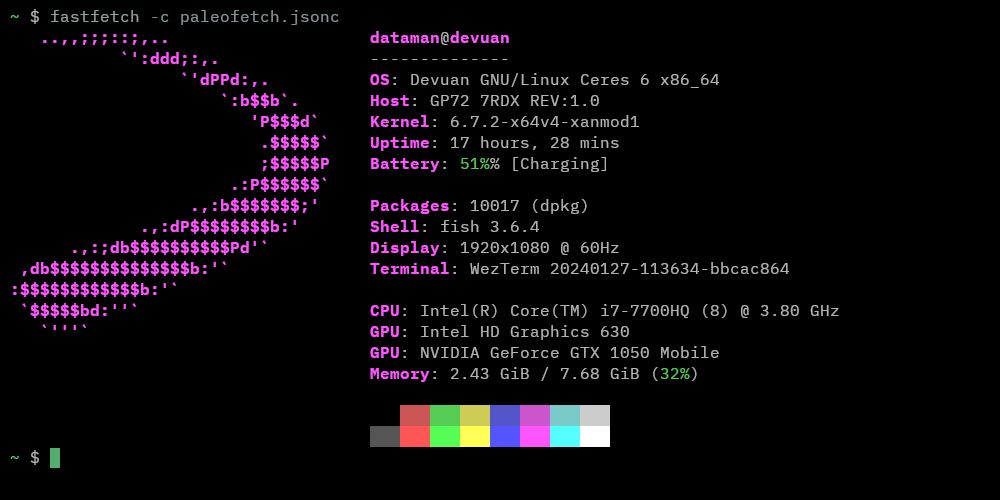Viewport: 1000px width, 500px height.
Task: Click the Packages count 10017 (dpkg)
Action: click(x=529, y=206)
